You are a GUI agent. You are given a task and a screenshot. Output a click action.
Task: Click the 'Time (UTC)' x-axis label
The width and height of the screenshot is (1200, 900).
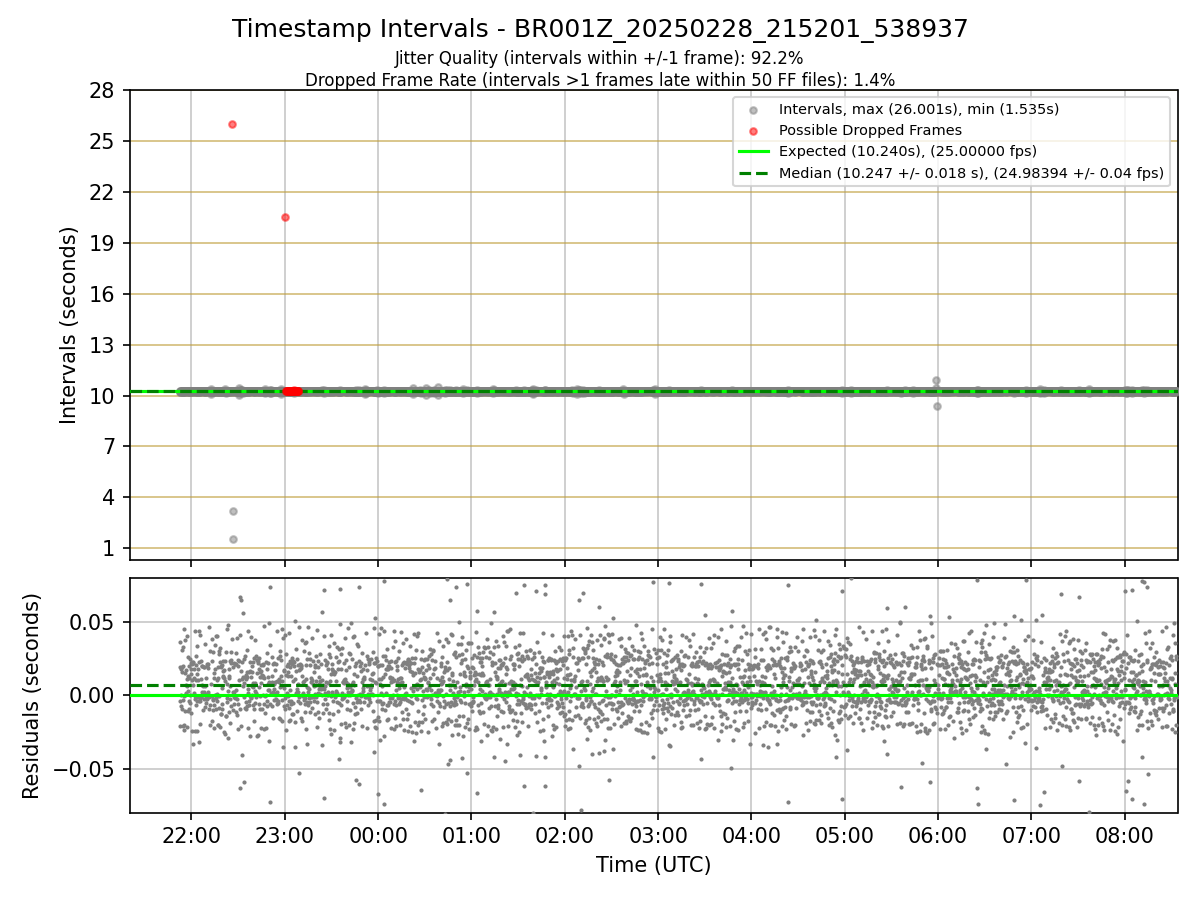point(653,865)
